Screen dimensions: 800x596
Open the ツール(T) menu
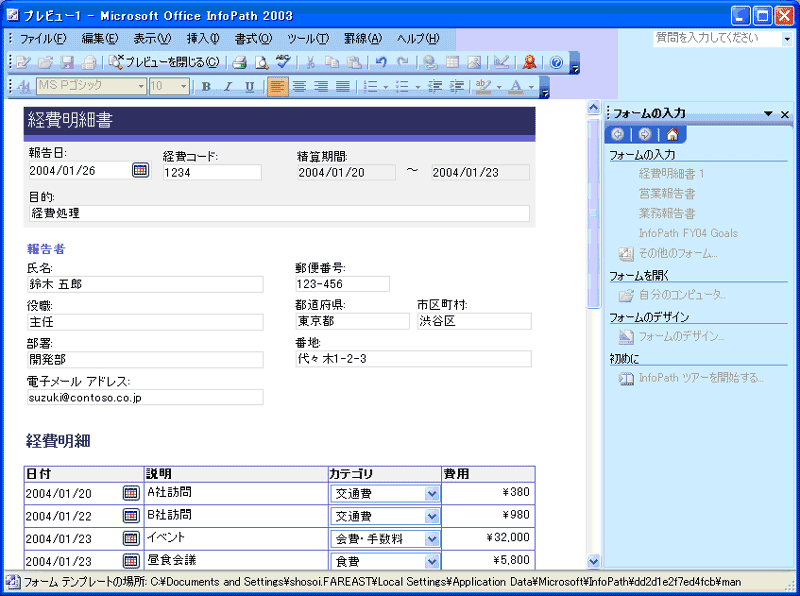(x=307, y=38)
